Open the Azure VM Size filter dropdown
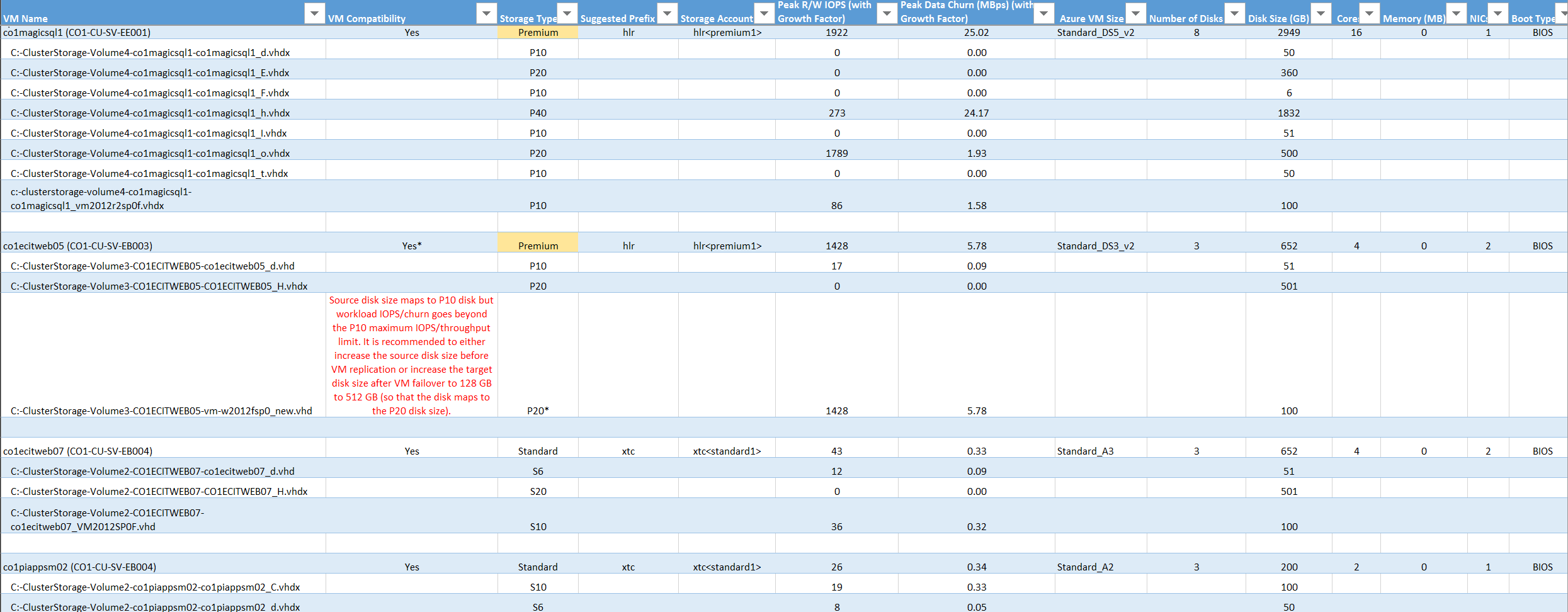Image resolution: width=1568 pixels, height=612 pixels. (x=1136, y=13)
